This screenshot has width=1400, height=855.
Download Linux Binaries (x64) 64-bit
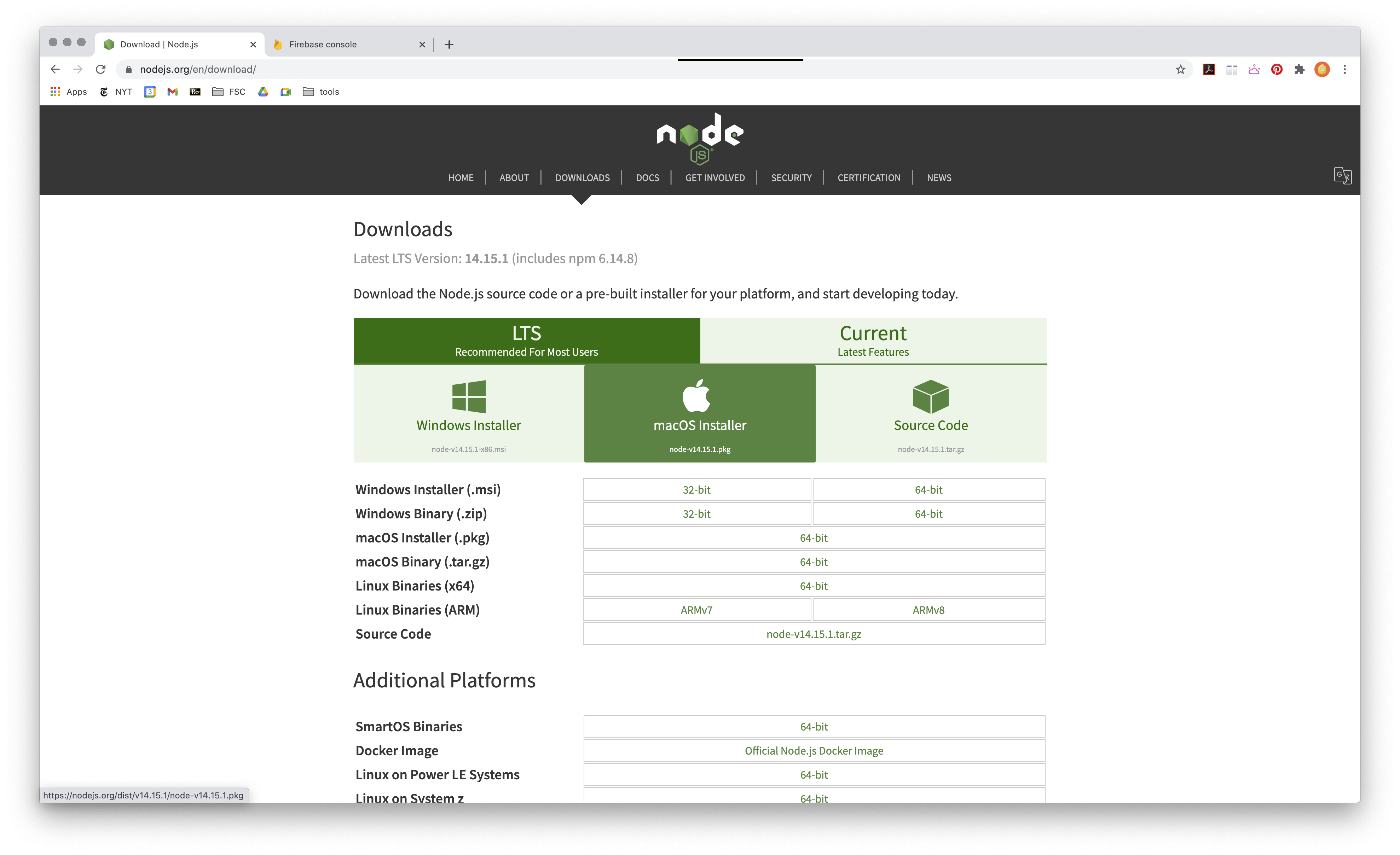(814, 586)
